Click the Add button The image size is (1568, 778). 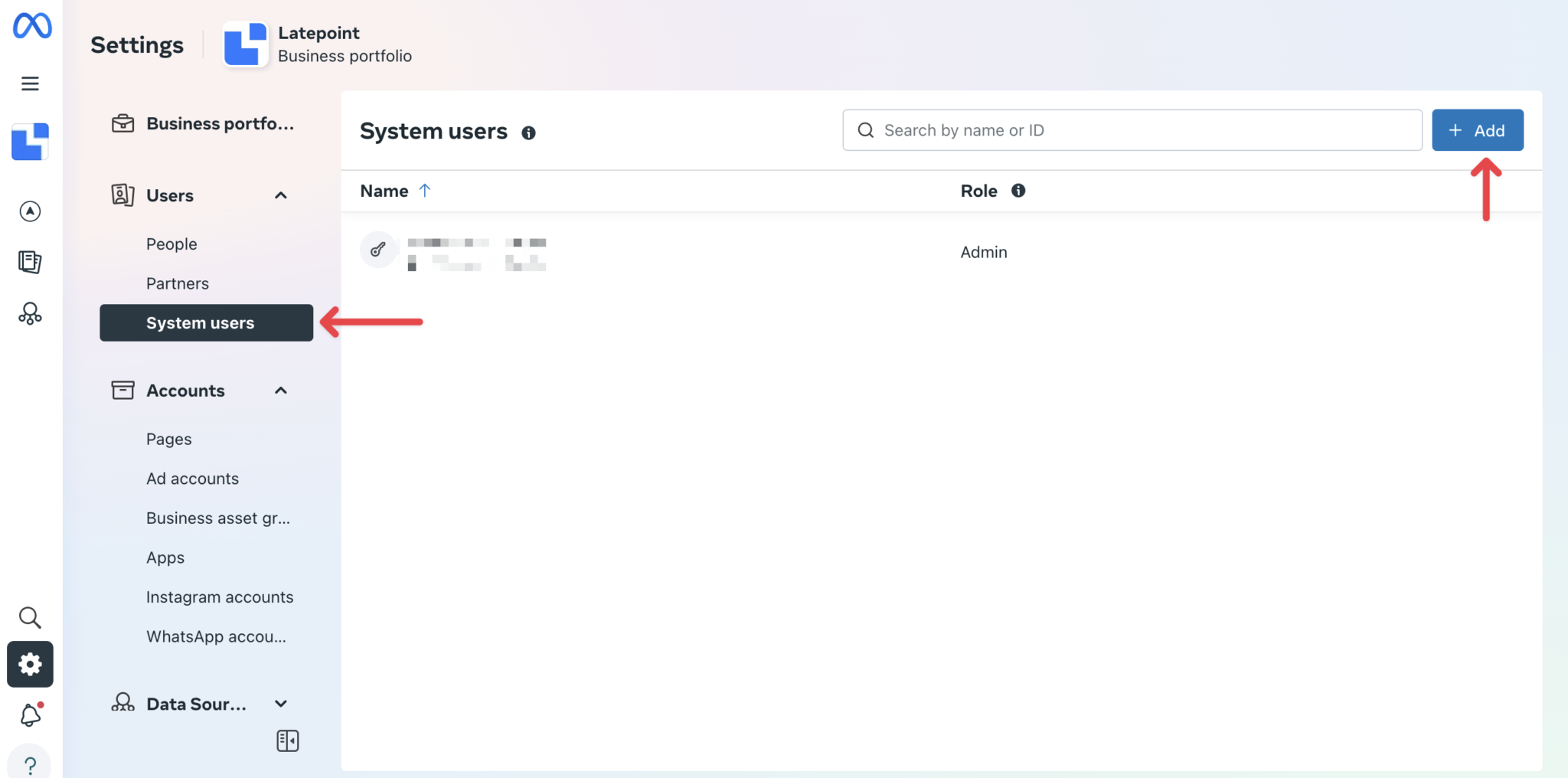point(1476,129)
